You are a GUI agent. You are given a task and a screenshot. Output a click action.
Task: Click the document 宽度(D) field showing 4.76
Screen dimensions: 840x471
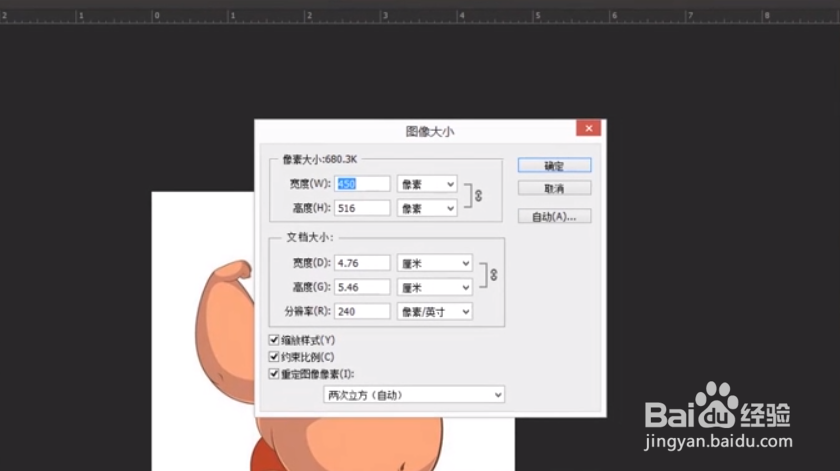point(362,263)
